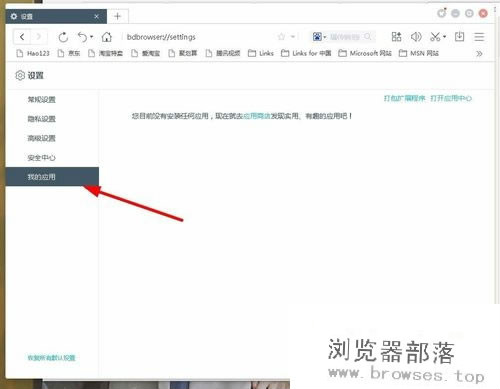The height and width of the screenshot is (389, 500).
Task: Open the Links bookmark folder
Action: (261, 53)
